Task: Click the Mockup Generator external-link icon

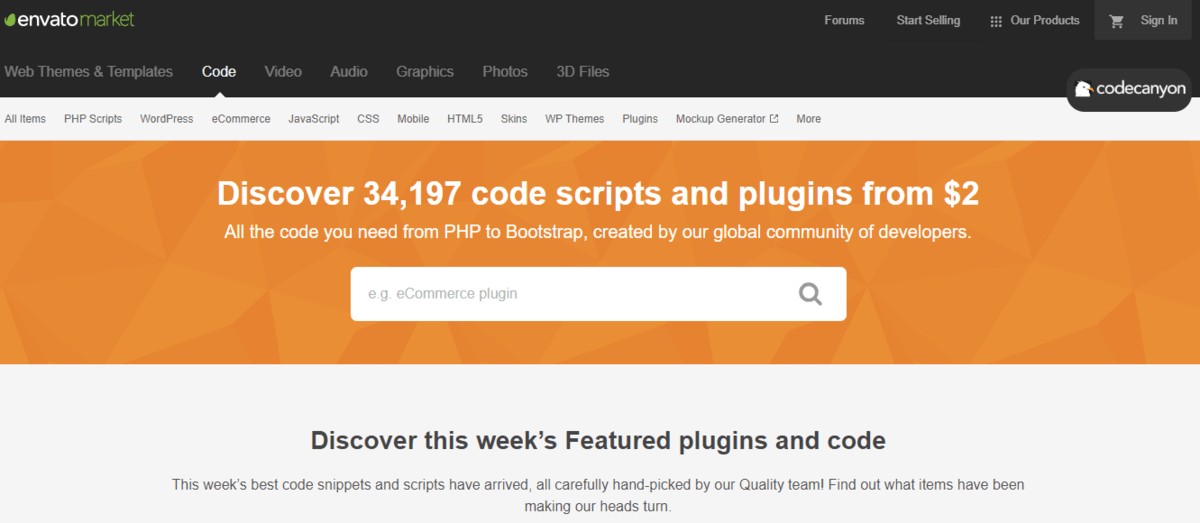Action: click(774, 118)
